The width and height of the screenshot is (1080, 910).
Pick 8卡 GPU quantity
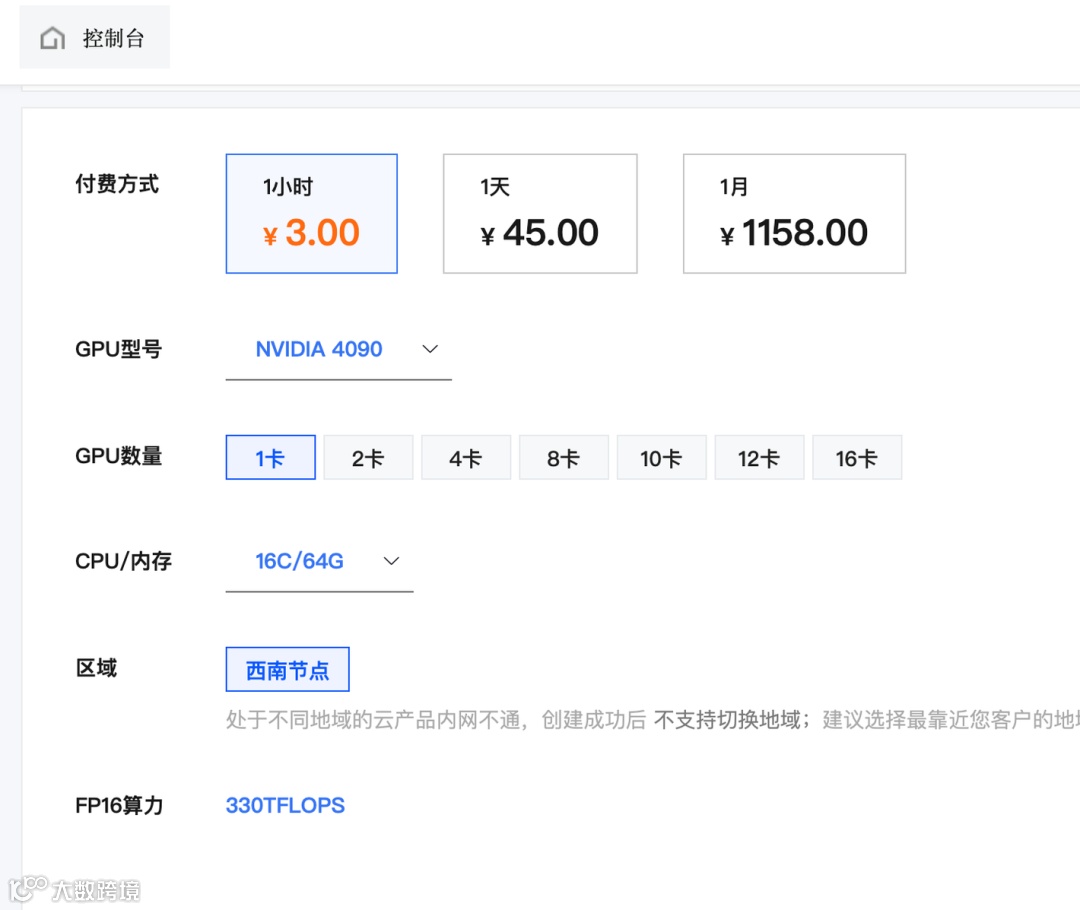pos(563,458)
